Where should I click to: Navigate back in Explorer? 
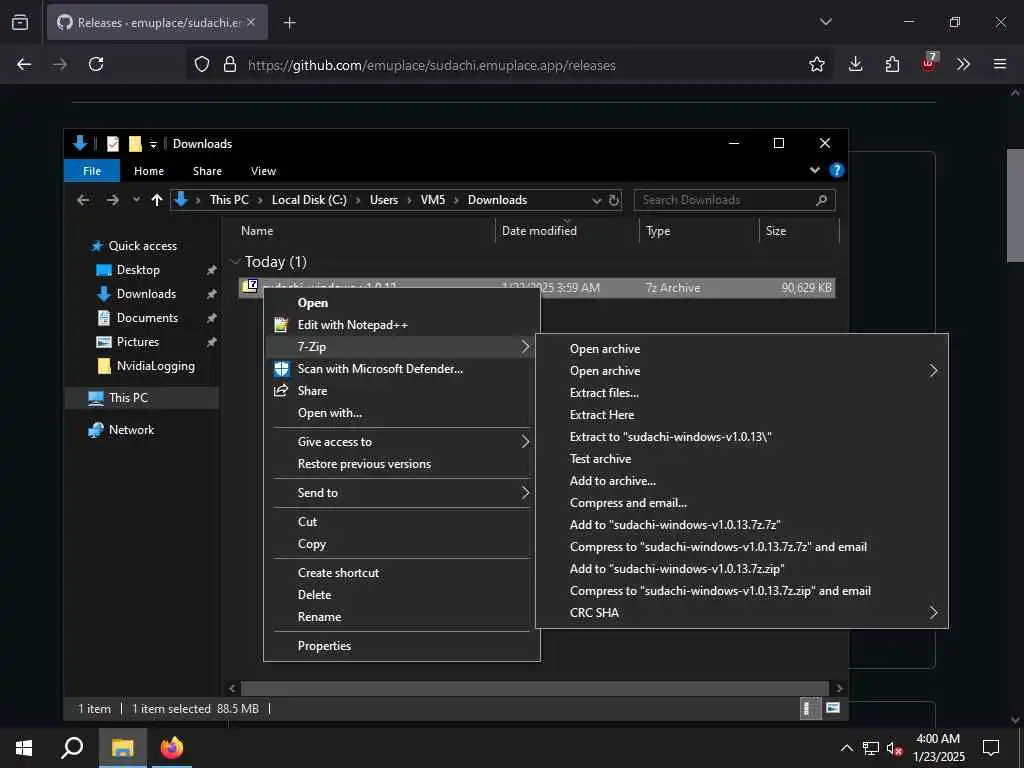coord(83,200)
